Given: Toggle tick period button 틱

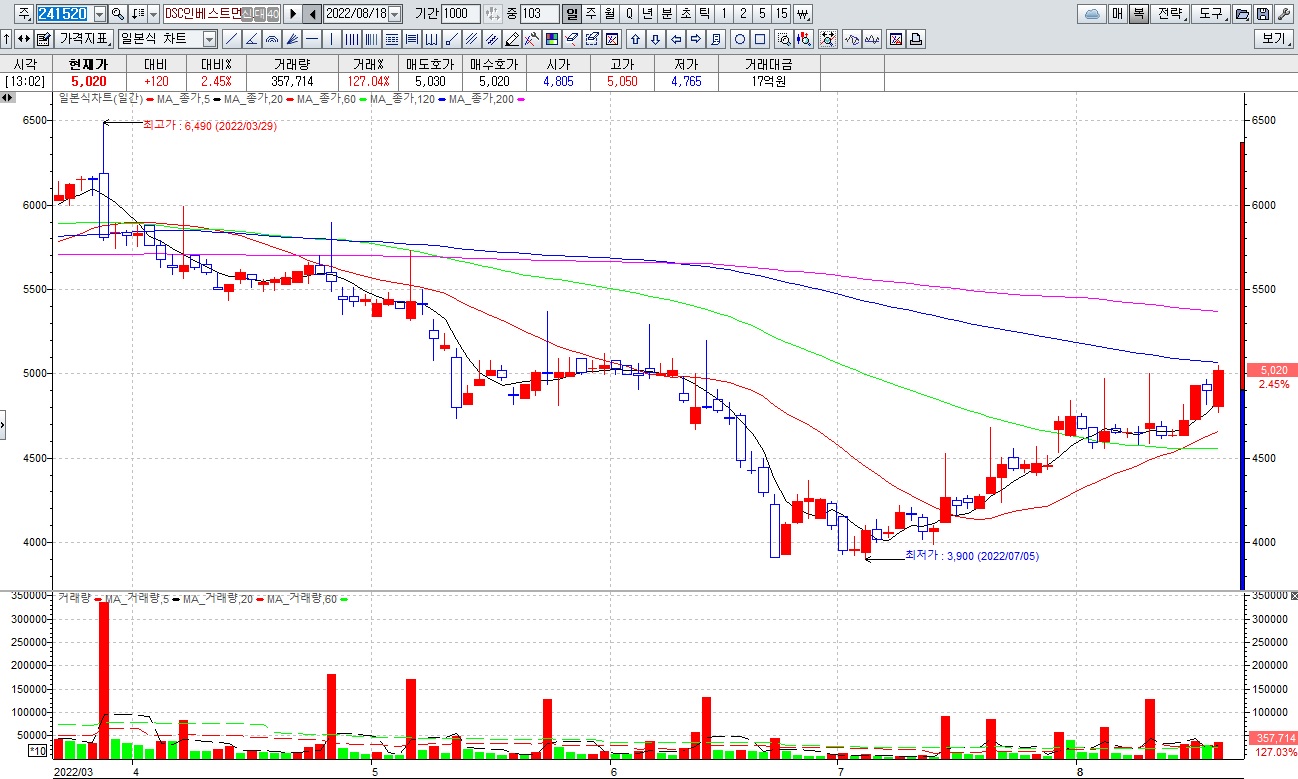Looking at the screenshot, I should coord(705,14).
